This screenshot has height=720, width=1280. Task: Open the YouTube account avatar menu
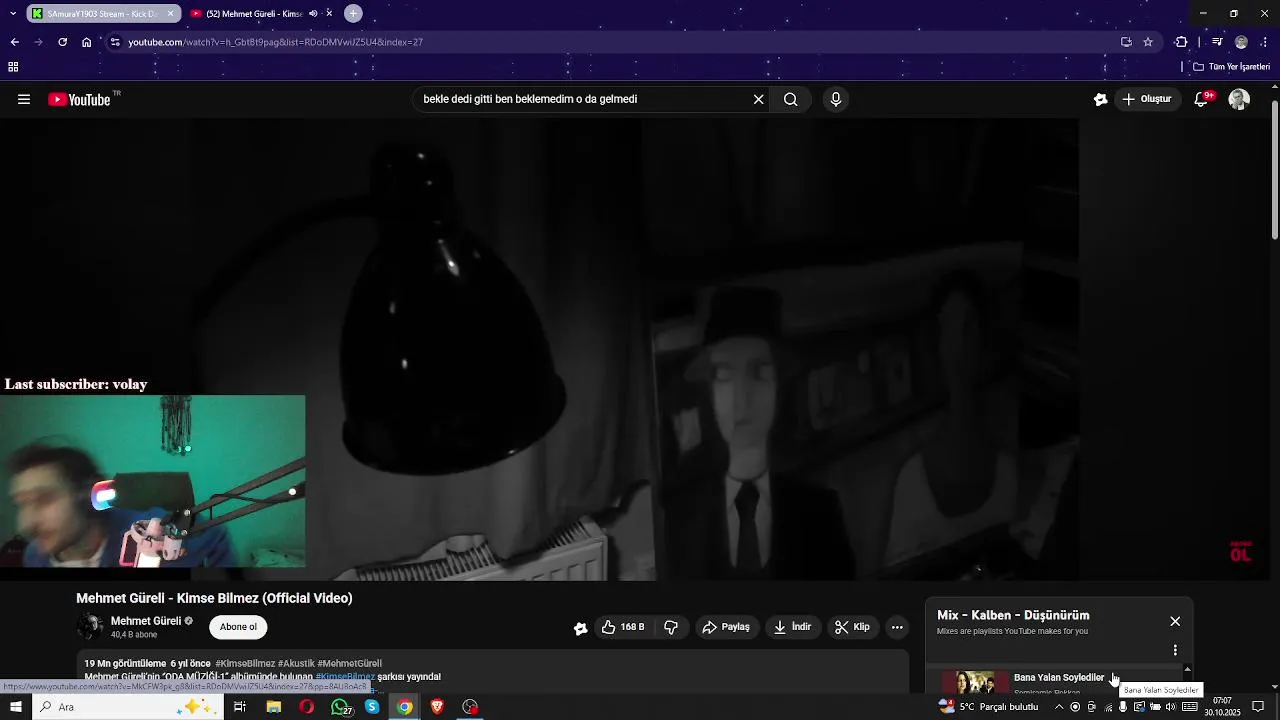coord(1239,99)
